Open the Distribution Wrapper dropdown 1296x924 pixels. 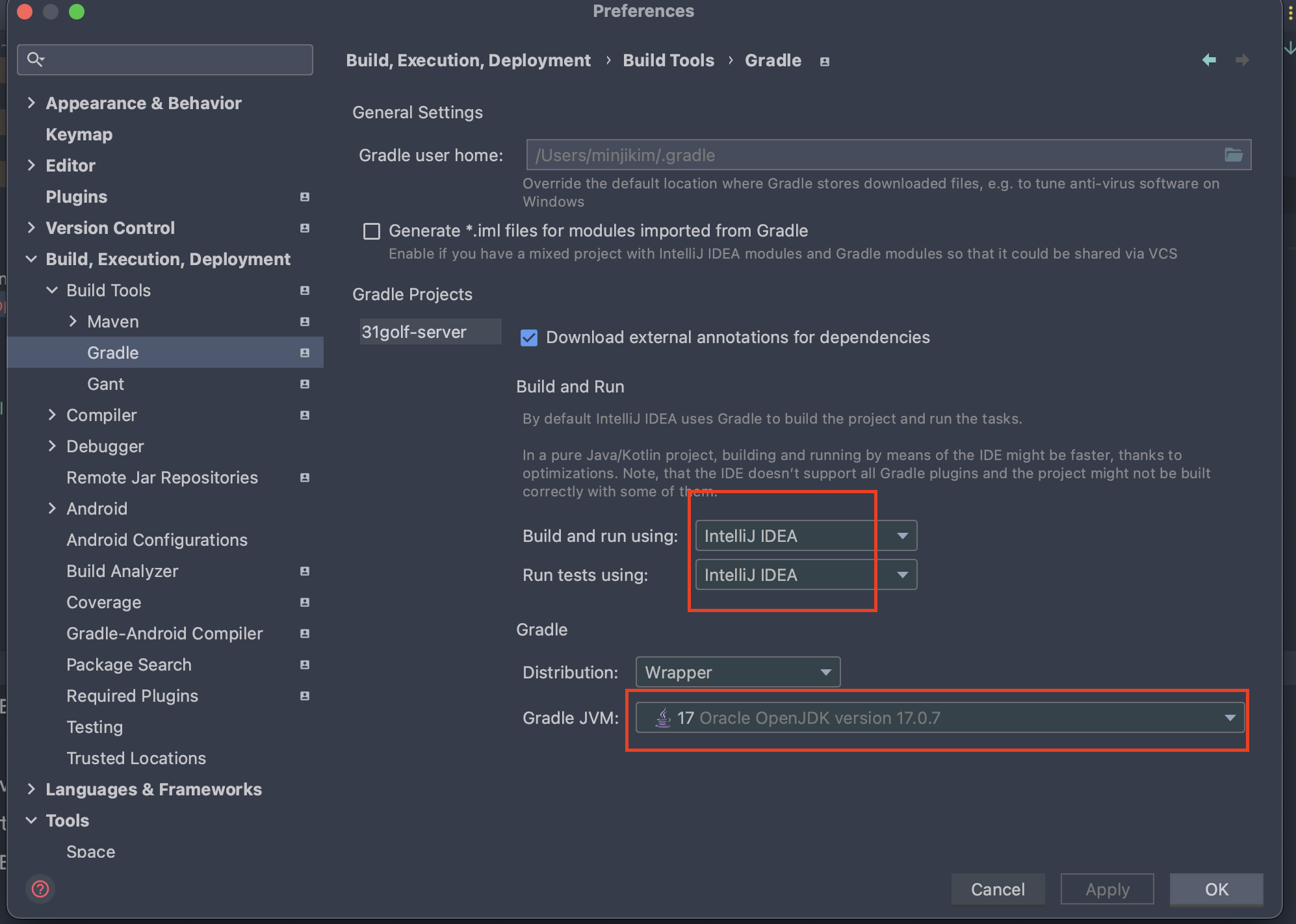738,673
